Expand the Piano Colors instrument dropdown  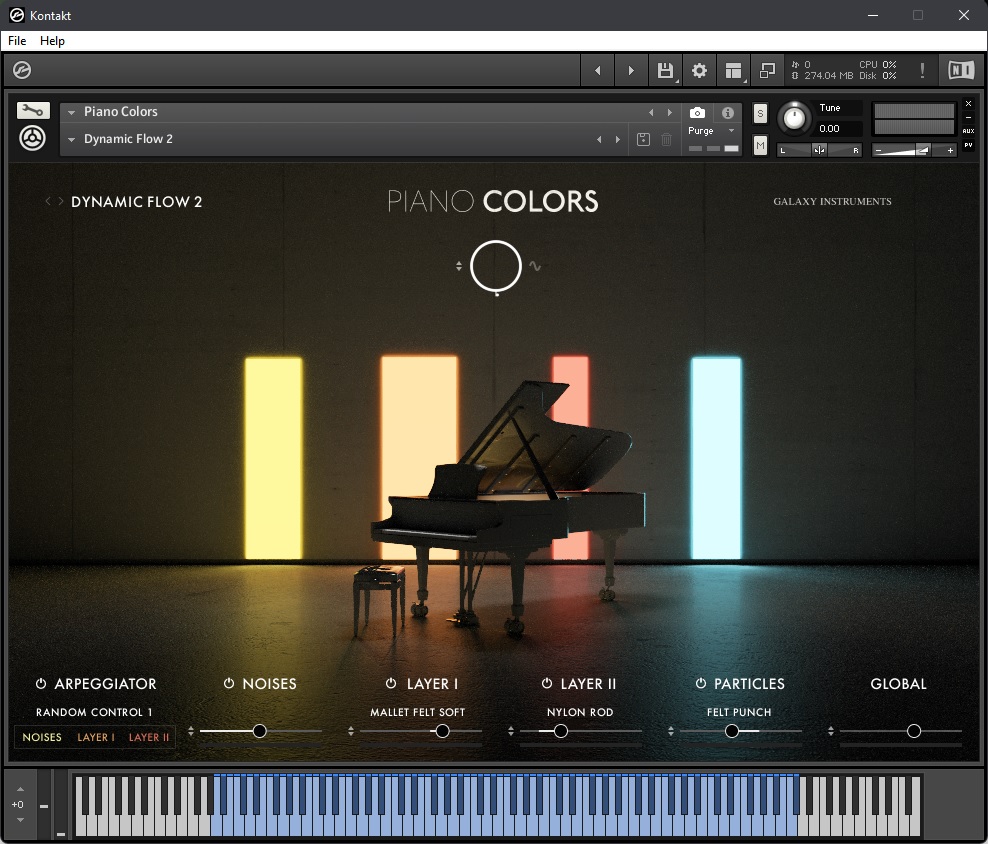tap(72, 112)
